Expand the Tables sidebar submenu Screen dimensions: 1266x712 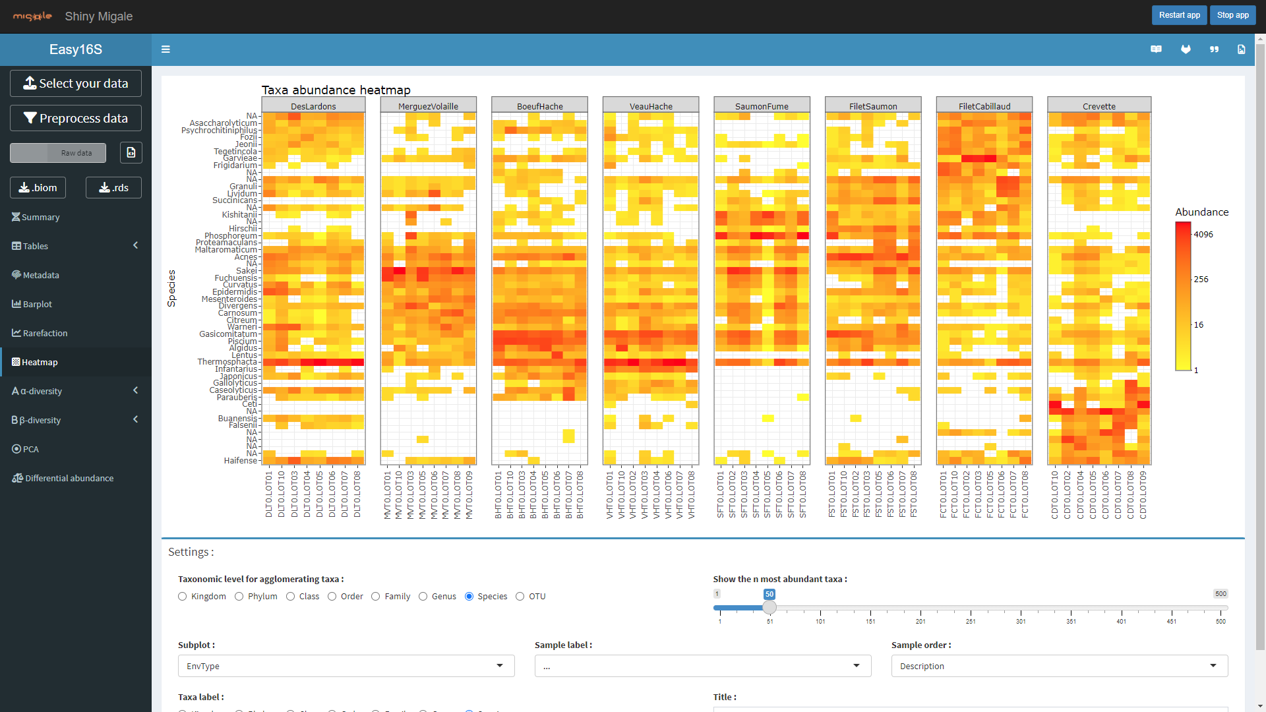[75, 246]
